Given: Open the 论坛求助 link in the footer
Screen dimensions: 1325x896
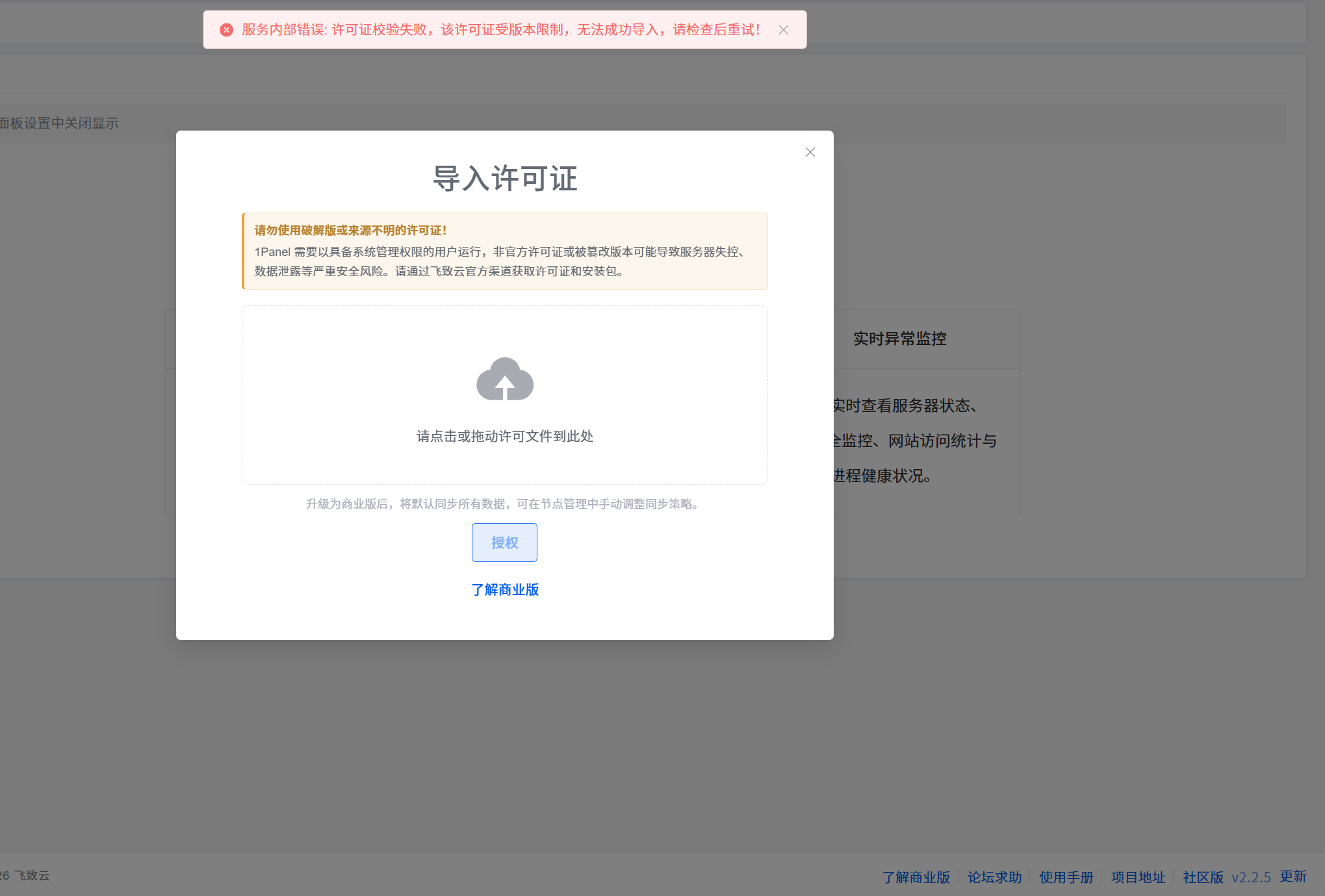Looking at the screenshot, I should click(995, 877).
